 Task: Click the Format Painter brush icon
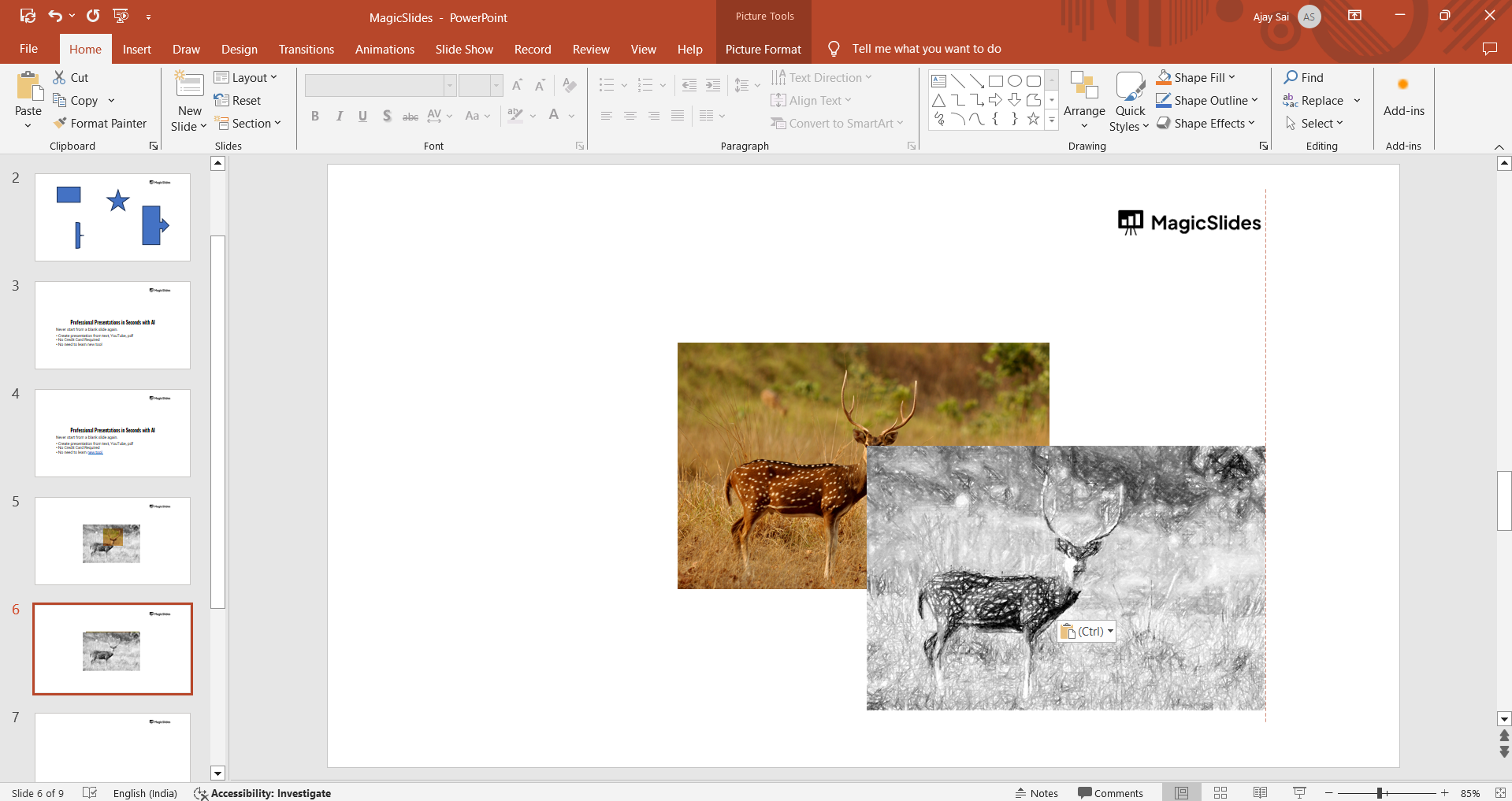click(60, 124)
